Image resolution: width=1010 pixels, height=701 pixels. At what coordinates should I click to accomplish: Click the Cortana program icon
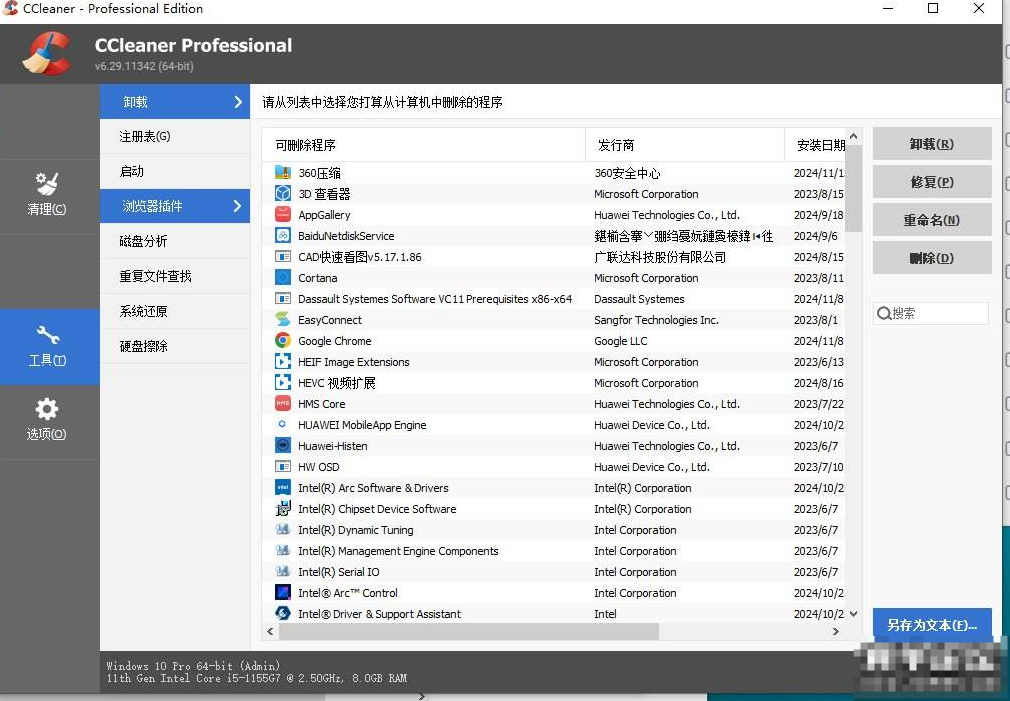coord(282,278)
